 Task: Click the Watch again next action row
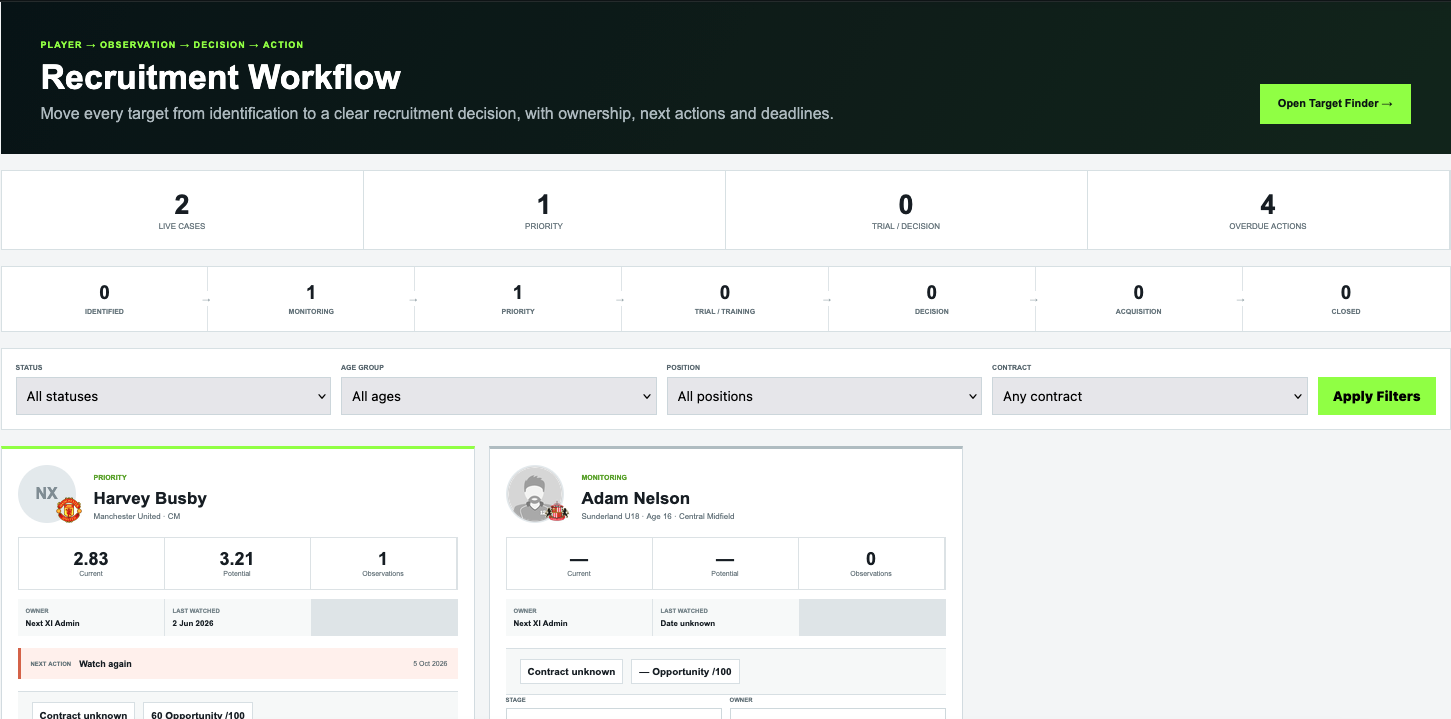[238, 664]
